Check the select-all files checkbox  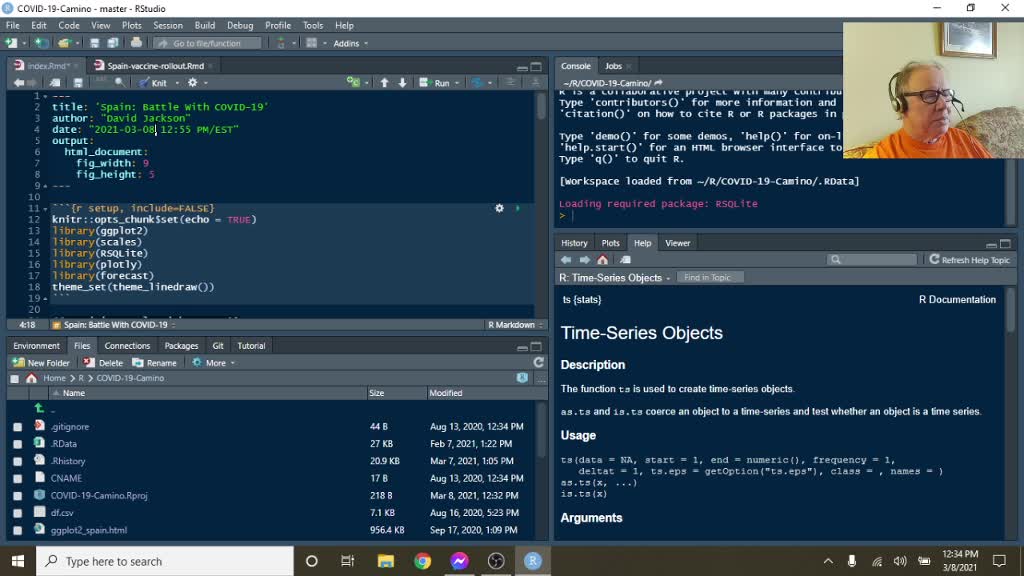pos(14,379)
